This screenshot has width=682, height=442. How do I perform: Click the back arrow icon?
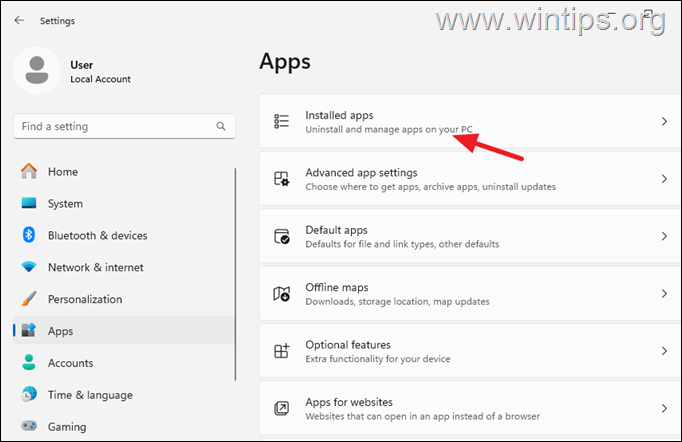19,20
